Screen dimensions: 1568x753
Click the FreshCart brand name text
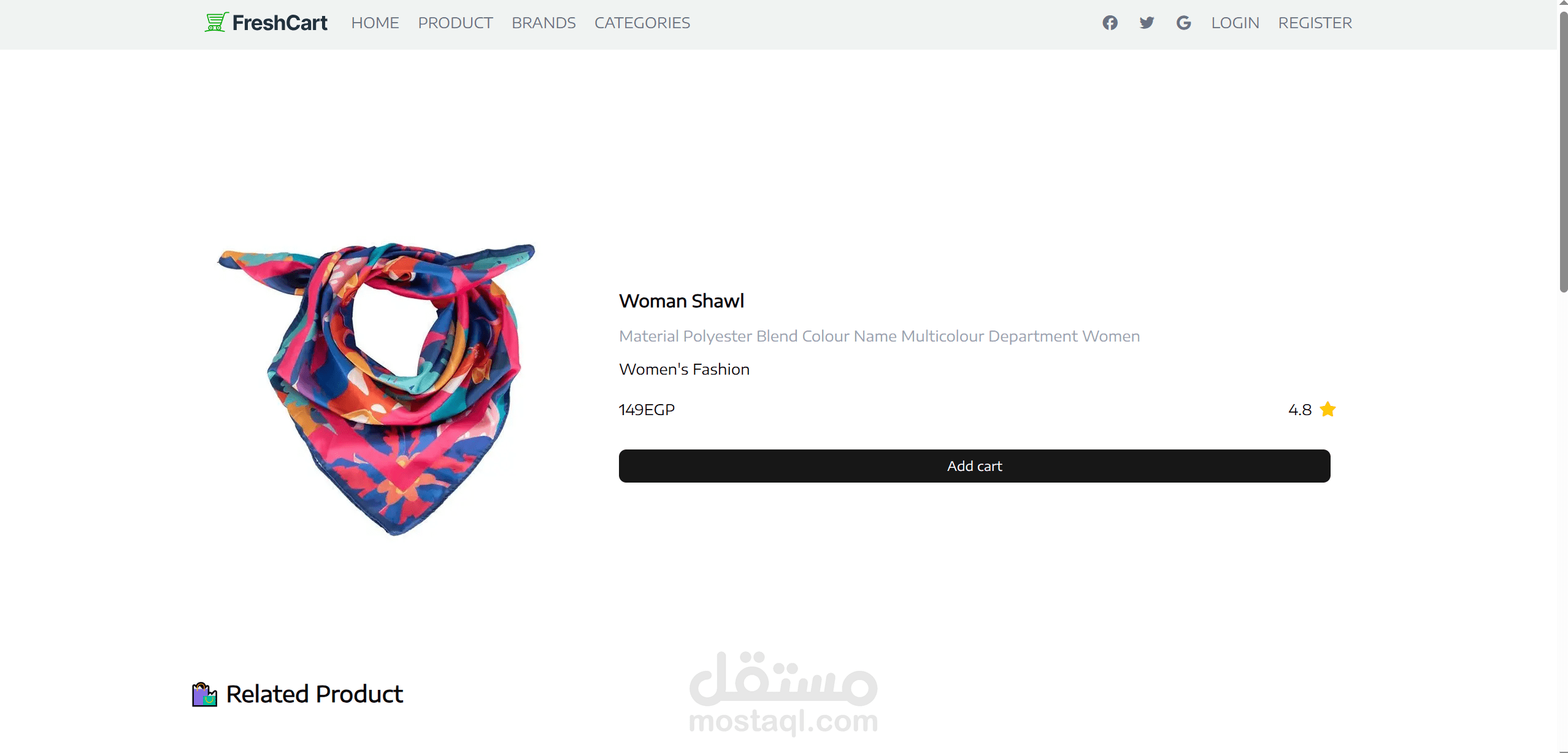click(x=280, y=23)
